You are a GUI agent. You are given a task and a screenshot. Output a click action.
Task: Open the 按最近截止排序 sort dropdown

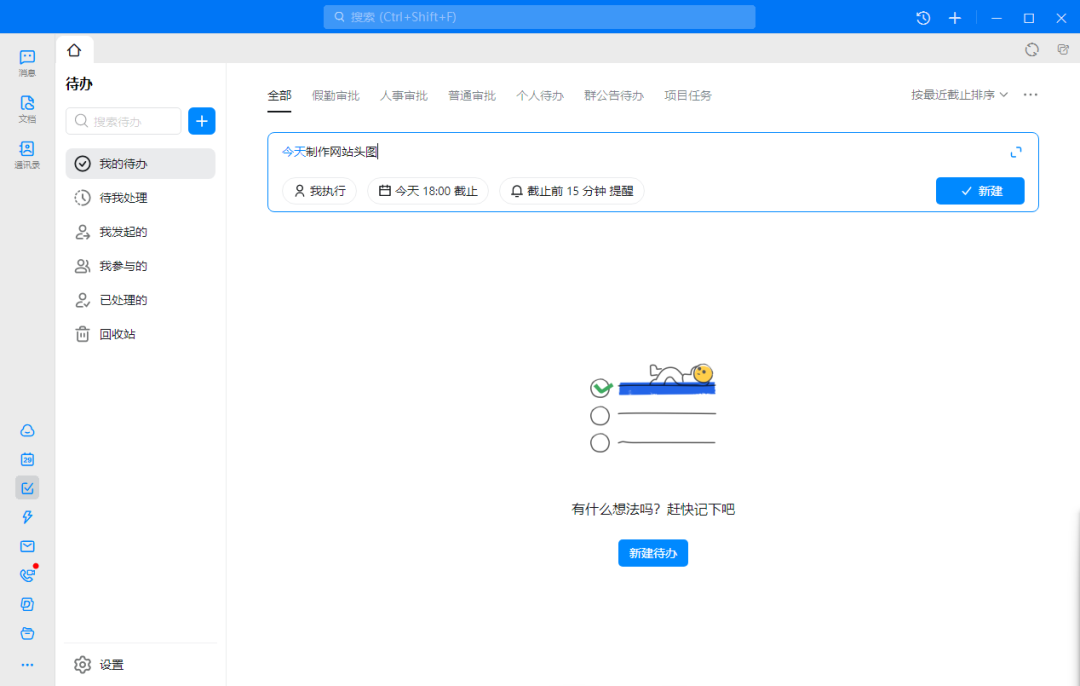[x=959, y=95]
